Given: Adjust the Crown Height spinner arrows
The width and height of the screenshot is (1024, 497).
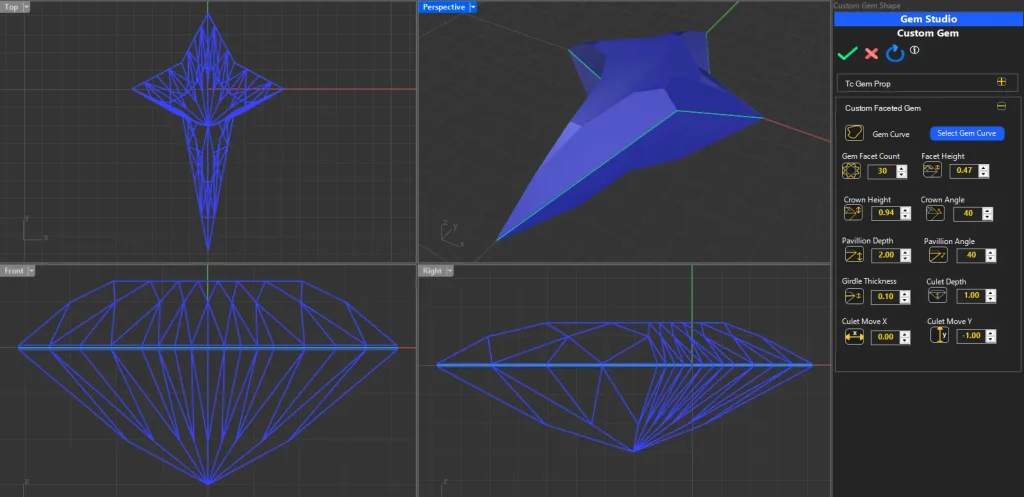Looking at the screenshot, I should 905,213.
